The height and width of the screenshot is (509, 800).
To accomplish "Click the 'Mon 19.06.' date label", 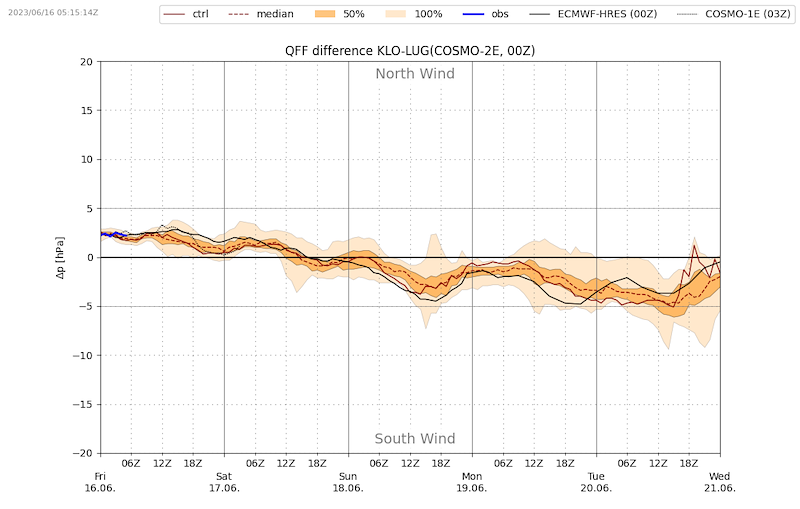I will [x=472, y=482].
